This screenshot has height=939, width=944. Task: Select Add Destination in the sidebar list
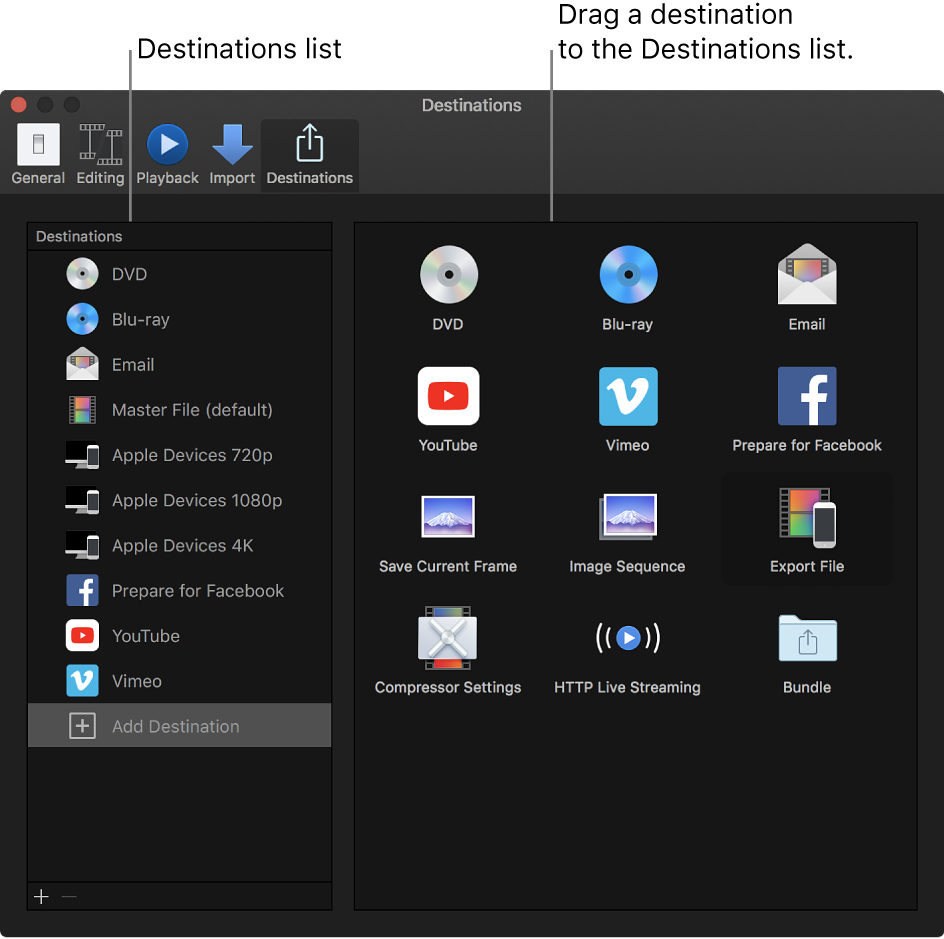(176, 727)
